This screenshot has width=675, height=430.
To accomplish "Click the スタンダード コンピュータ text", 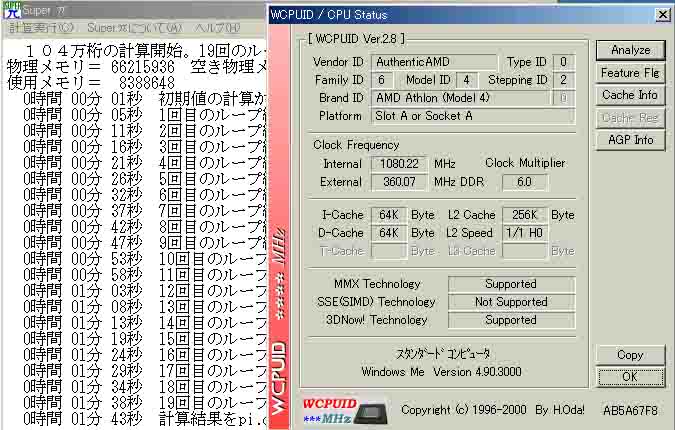I will [x=443, y=354].
